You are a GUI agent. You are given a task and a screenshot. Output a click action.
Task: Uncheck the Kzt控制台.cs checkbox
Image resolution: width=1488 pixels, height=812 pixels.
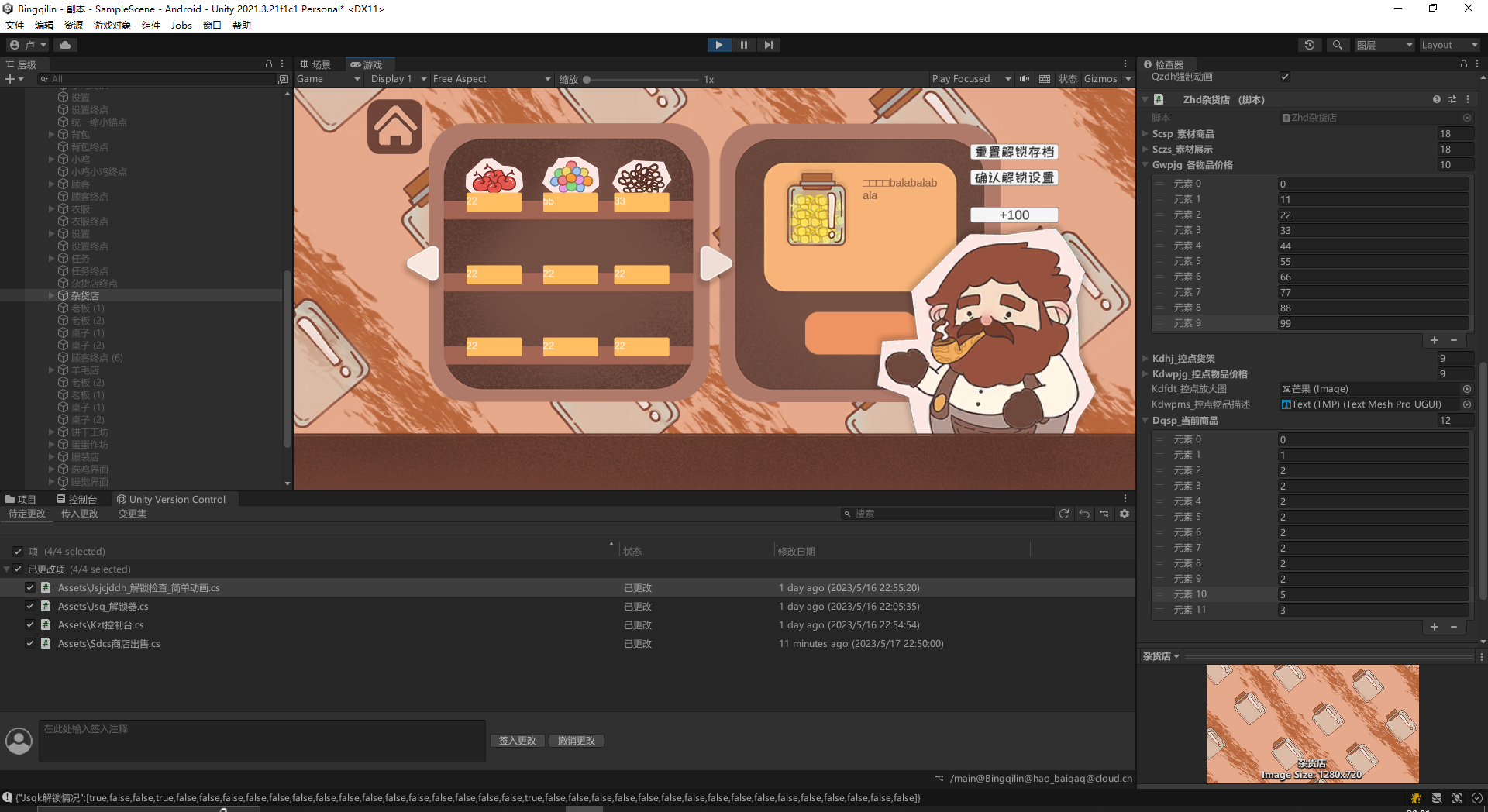coord(30,625)
